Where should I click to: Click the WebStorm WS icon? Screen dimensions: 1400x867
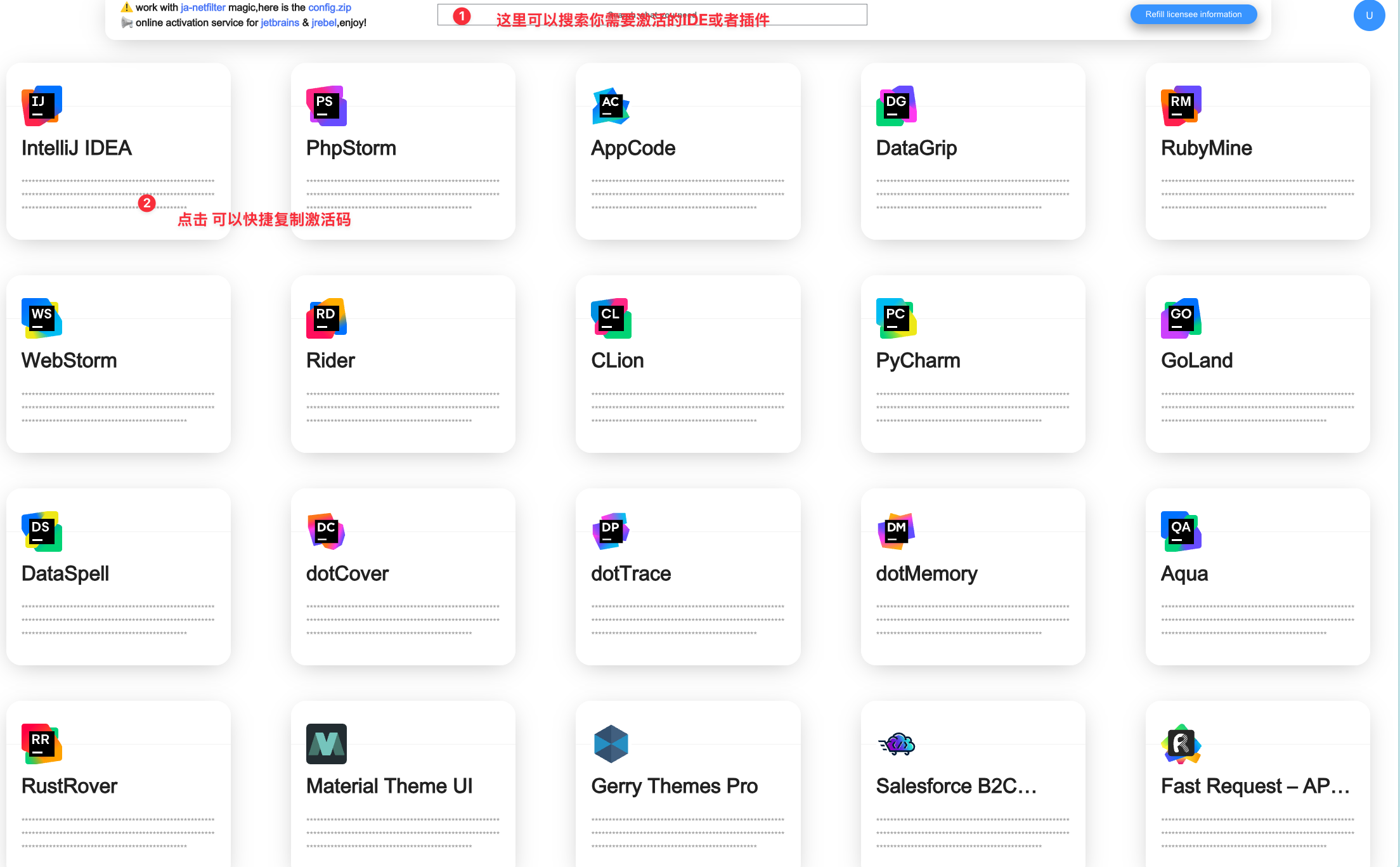(41, 318)
